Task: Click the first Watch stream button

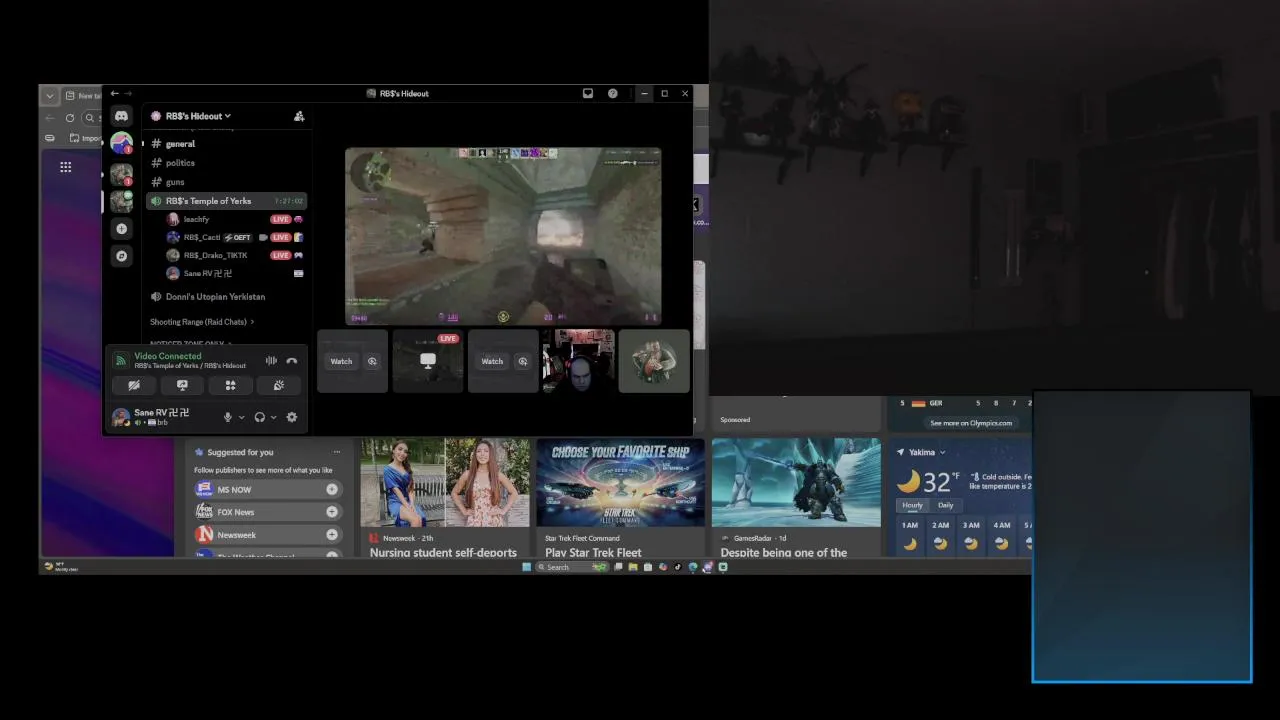Action: click(x=341, y=361)
